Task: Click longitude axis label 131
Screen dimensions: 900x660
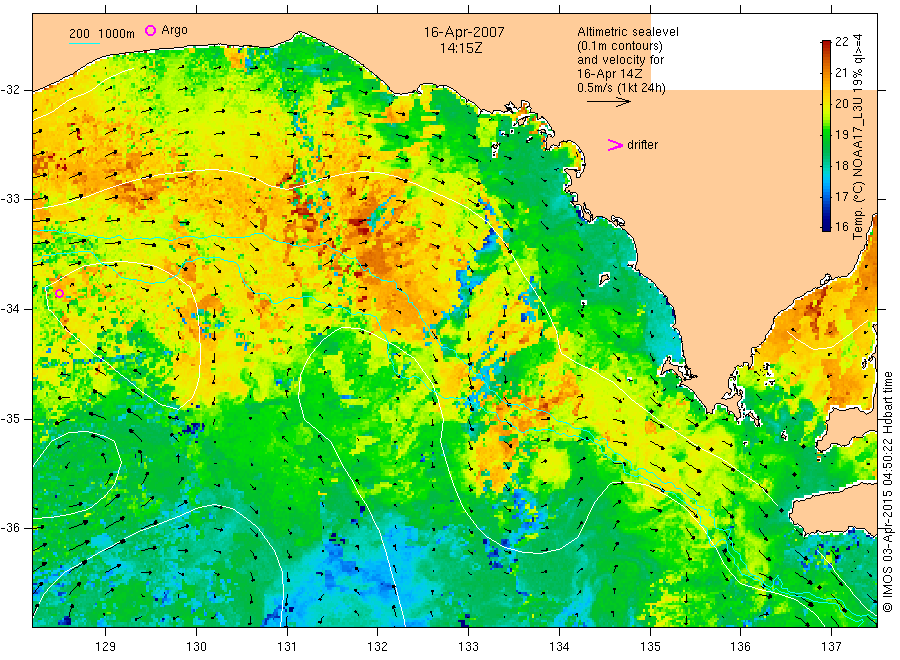Action: click(x=287, y=647)
